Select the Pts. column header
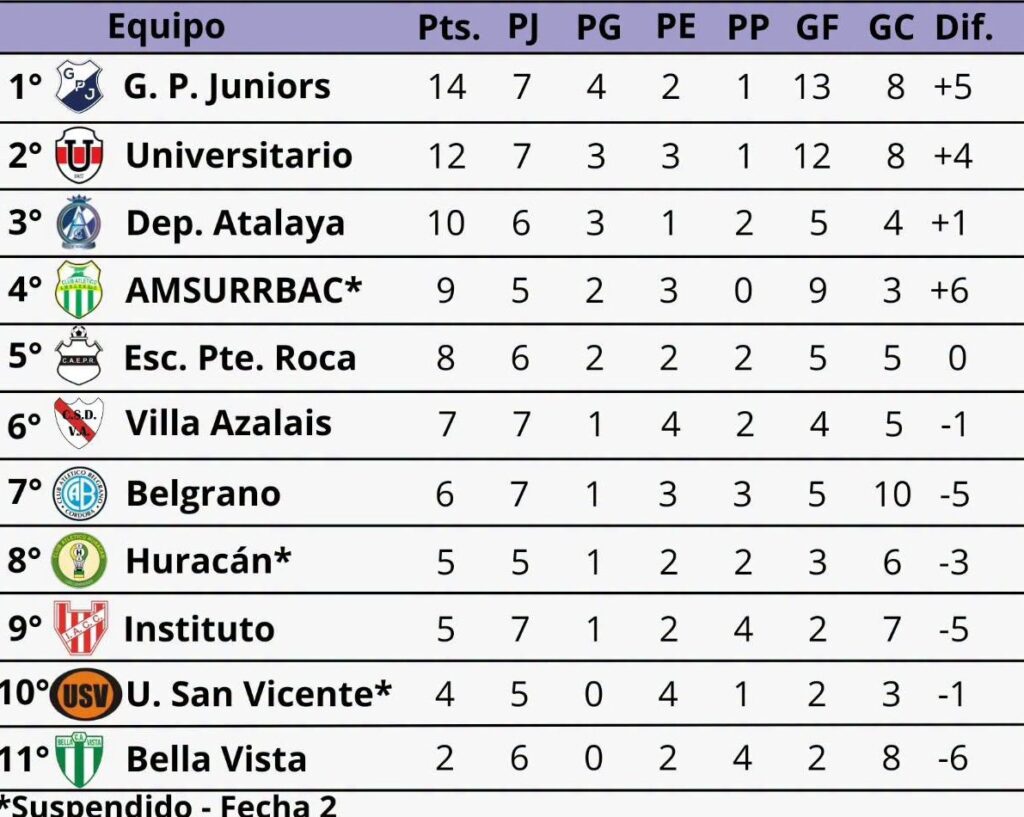1024x817 pixels. pyautogui.click(x=448, y=28)
